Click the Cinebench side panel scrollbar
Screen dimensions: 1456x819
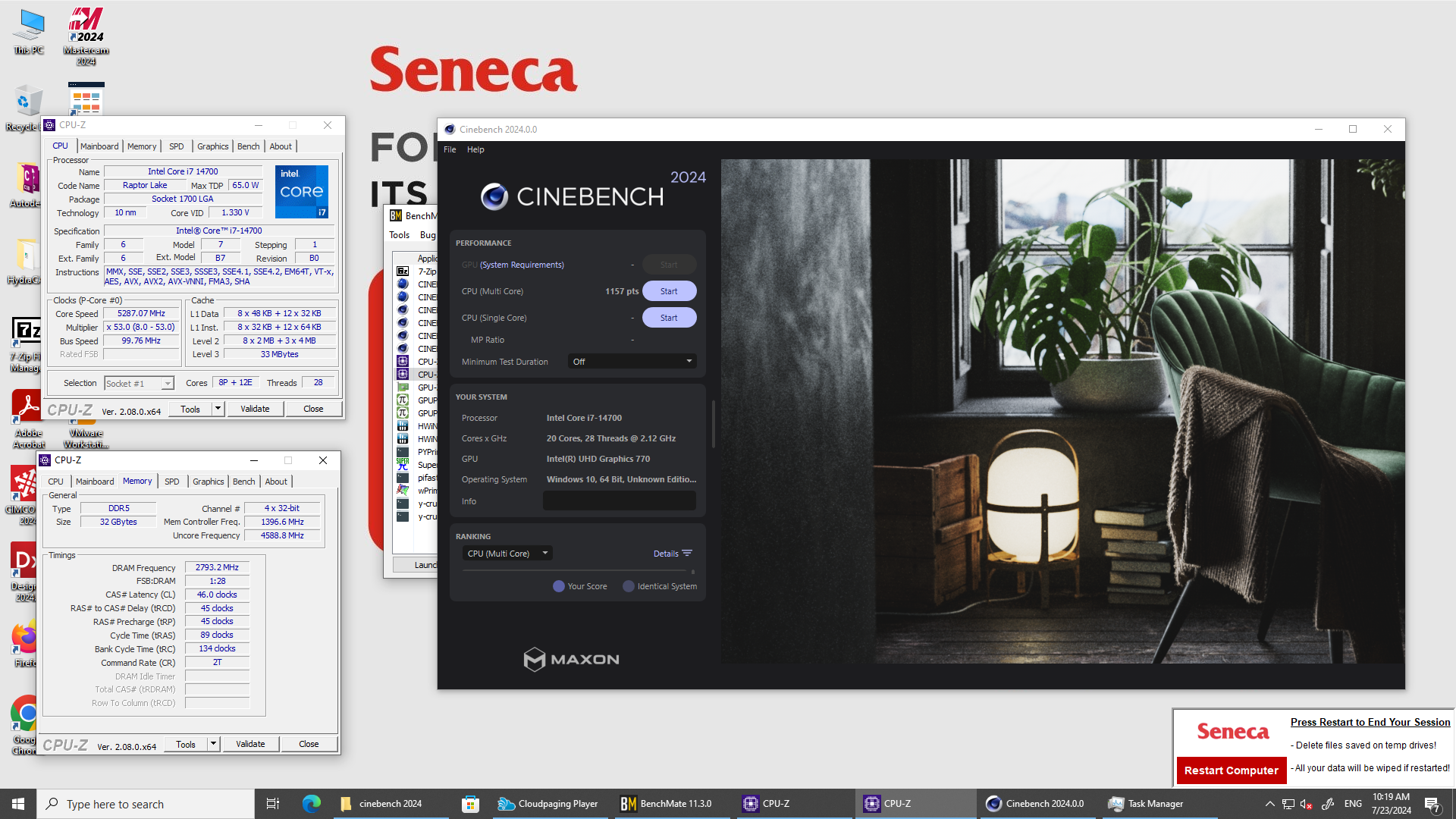point(714,425)
